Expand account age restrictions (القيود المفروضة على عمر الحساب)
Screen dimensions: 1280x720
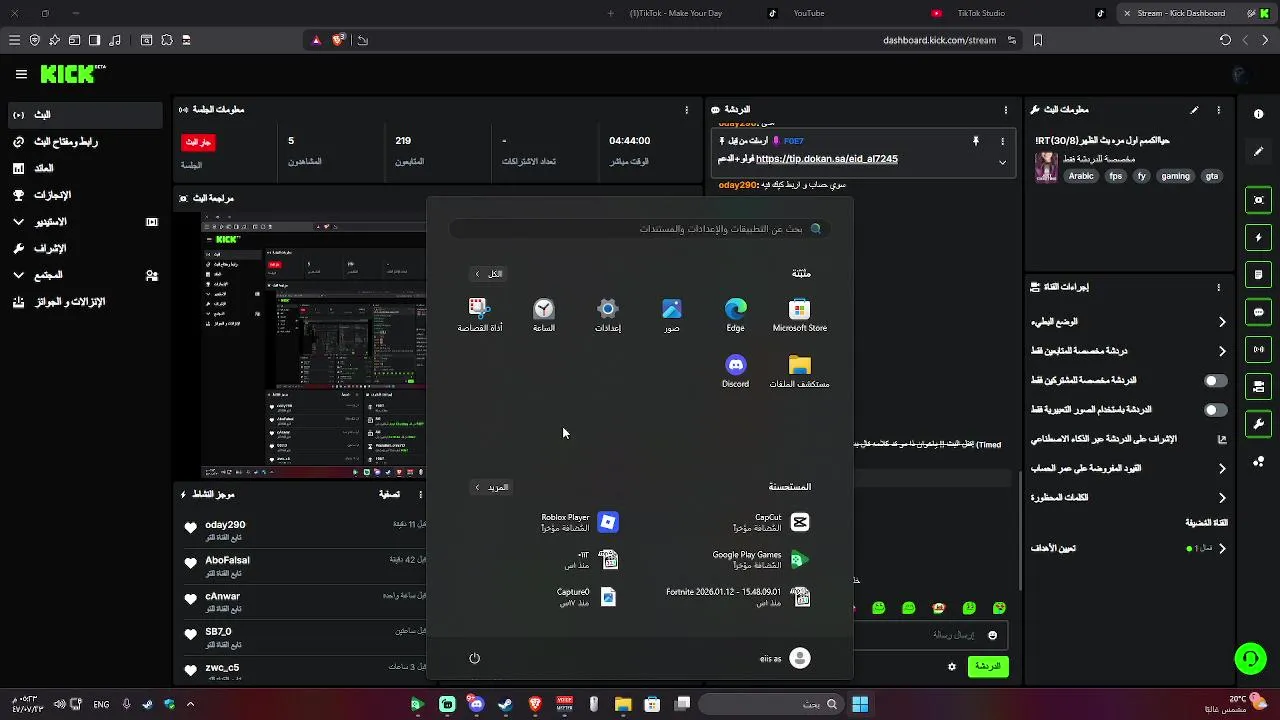[x=1222, y=468]
